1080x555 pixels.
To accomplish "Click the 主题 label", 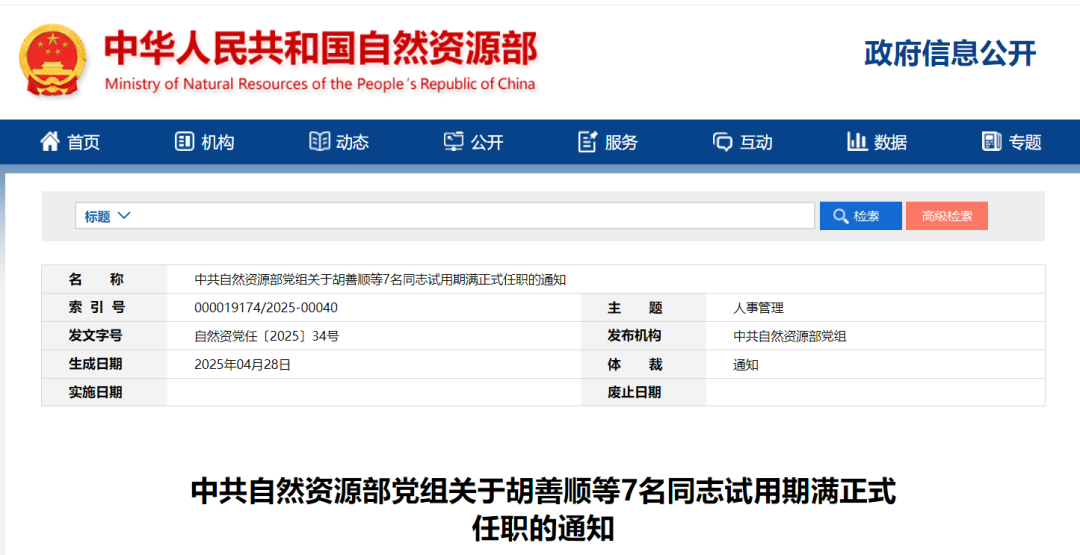I will pos(634,308).
